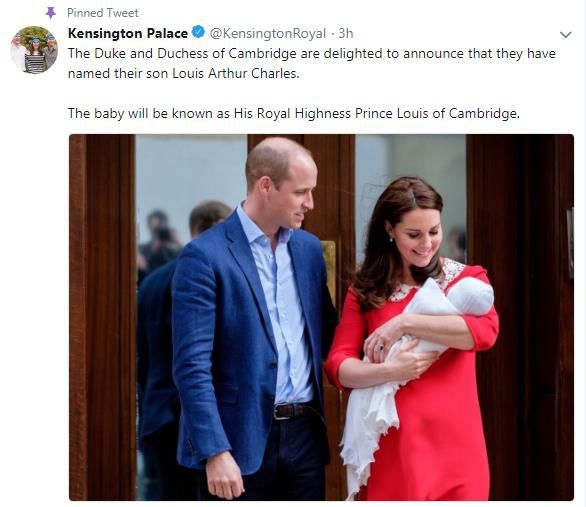Click the wooden door frame on photo's left
Screen dimensions: 586x507
102,317
